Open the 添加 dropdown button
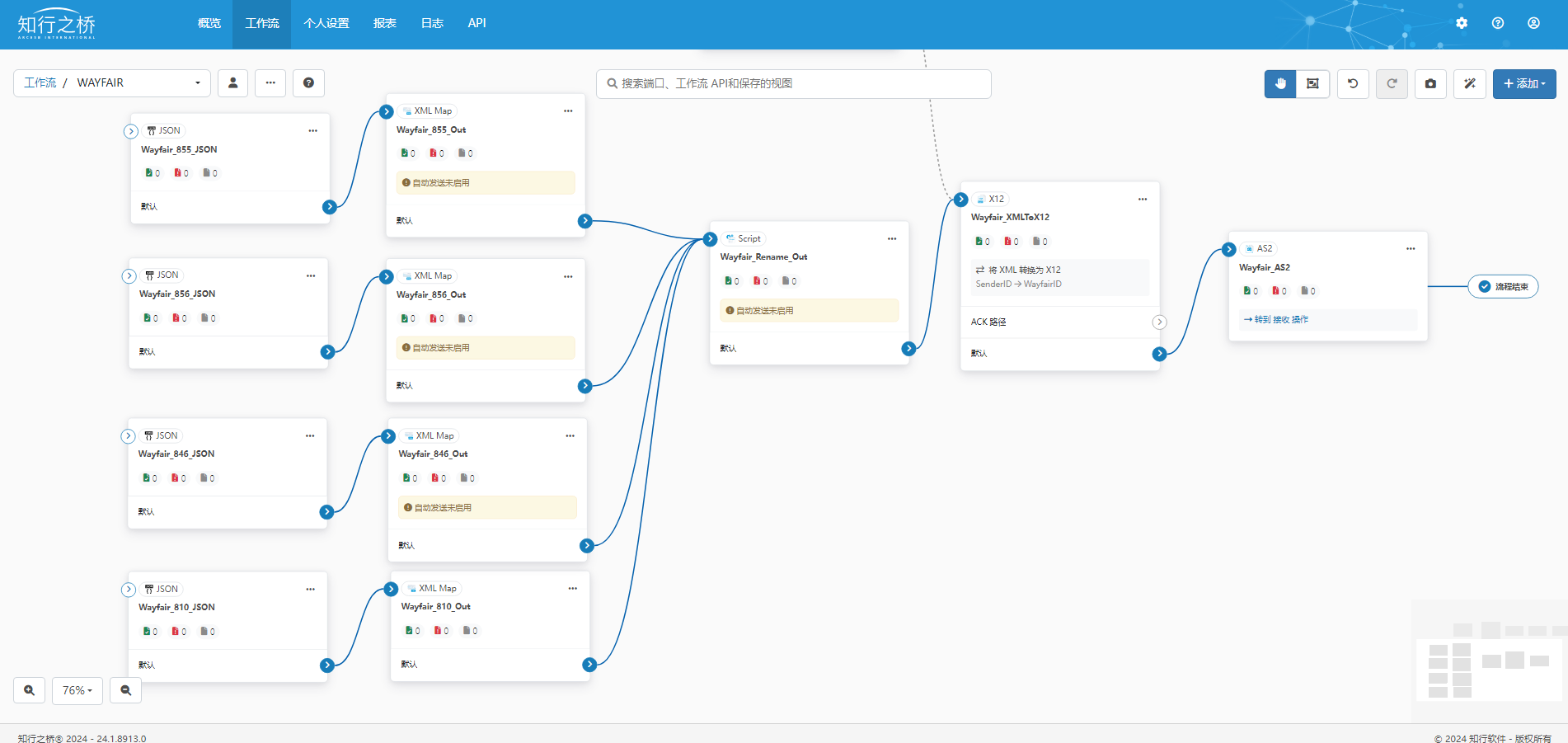The height and width of the screenshot is (743, 1568). 1524,83
